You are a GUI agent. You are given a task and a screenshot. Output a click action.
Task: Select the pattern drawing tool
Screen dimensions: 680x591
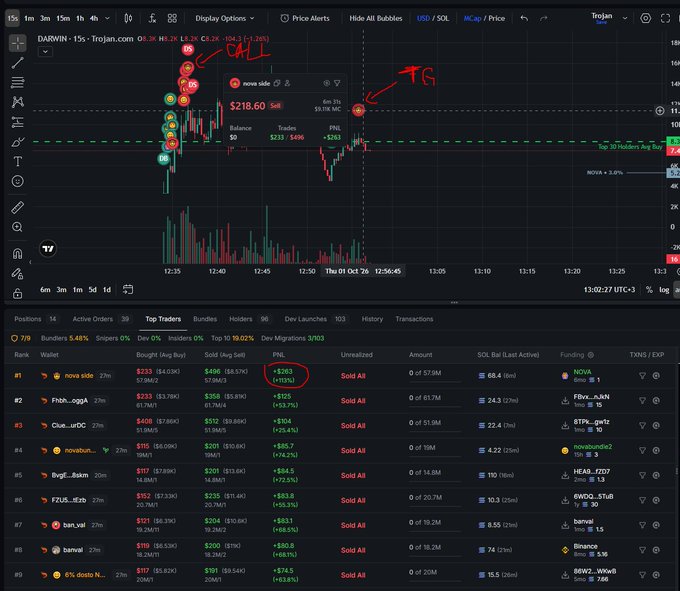[18, 102]
